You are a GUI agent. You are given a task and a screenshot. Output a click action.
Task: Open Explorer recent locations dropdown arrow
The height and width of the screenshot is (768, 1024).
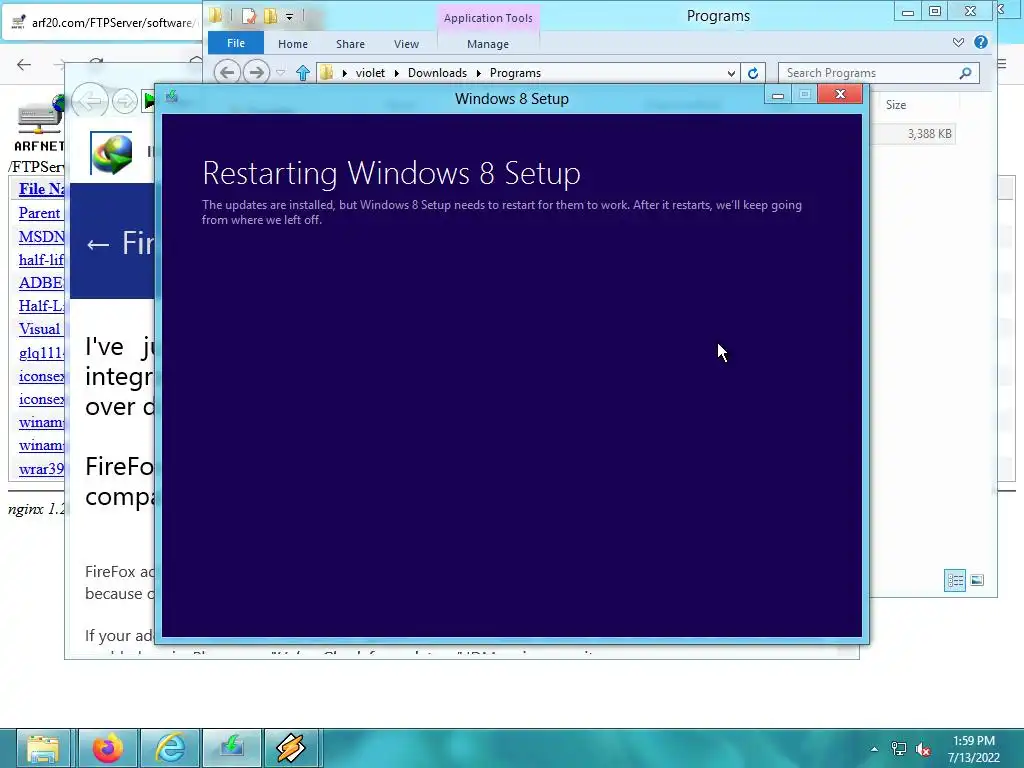(281, 72)
